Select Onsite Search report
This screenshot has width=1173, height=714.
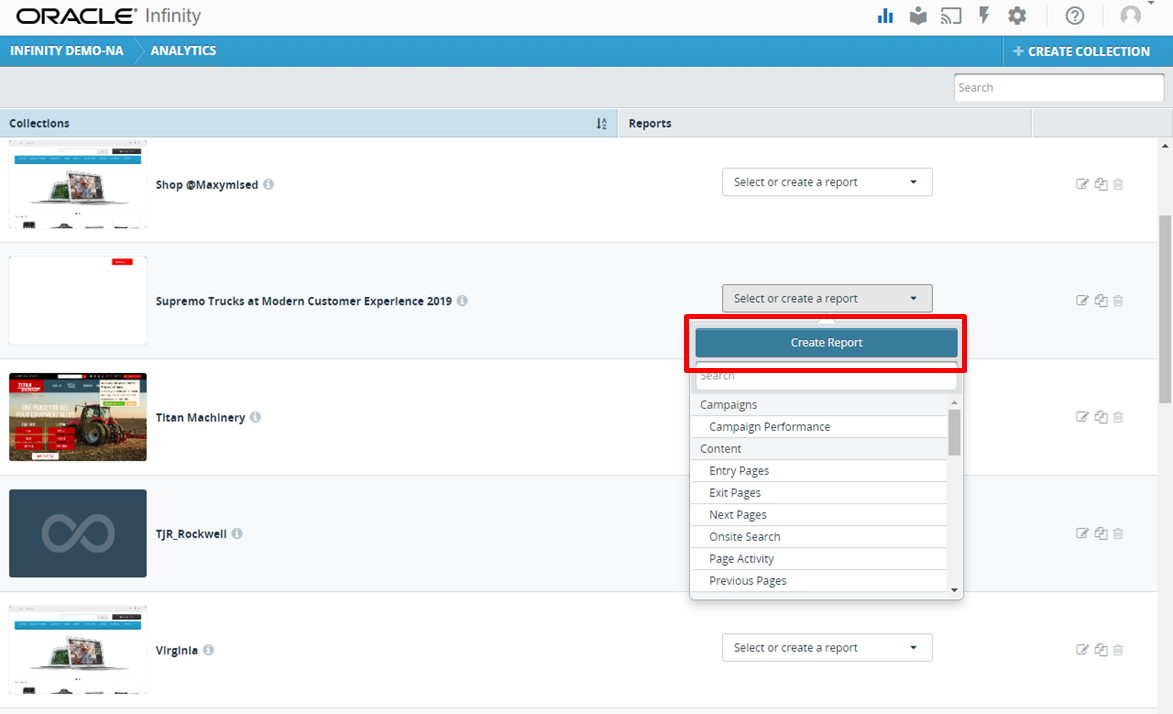click(818, 537)
